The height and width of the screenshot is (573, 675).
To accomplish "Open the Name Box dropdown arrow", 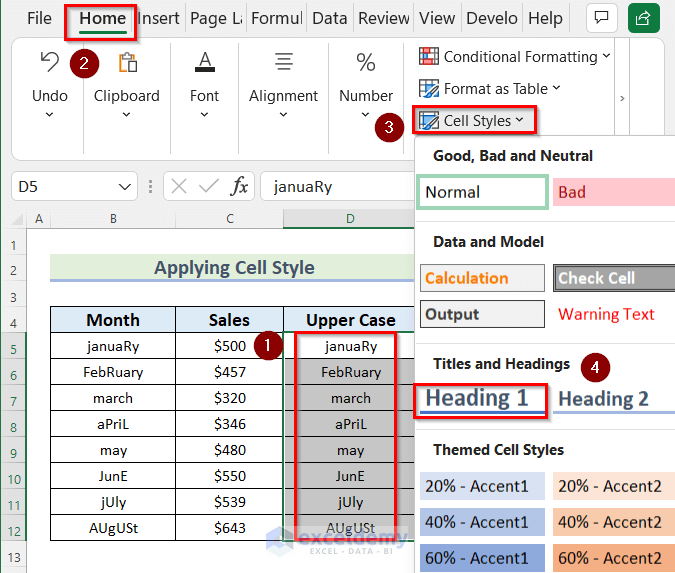I will pyautogui.click(x=125, y=186).
